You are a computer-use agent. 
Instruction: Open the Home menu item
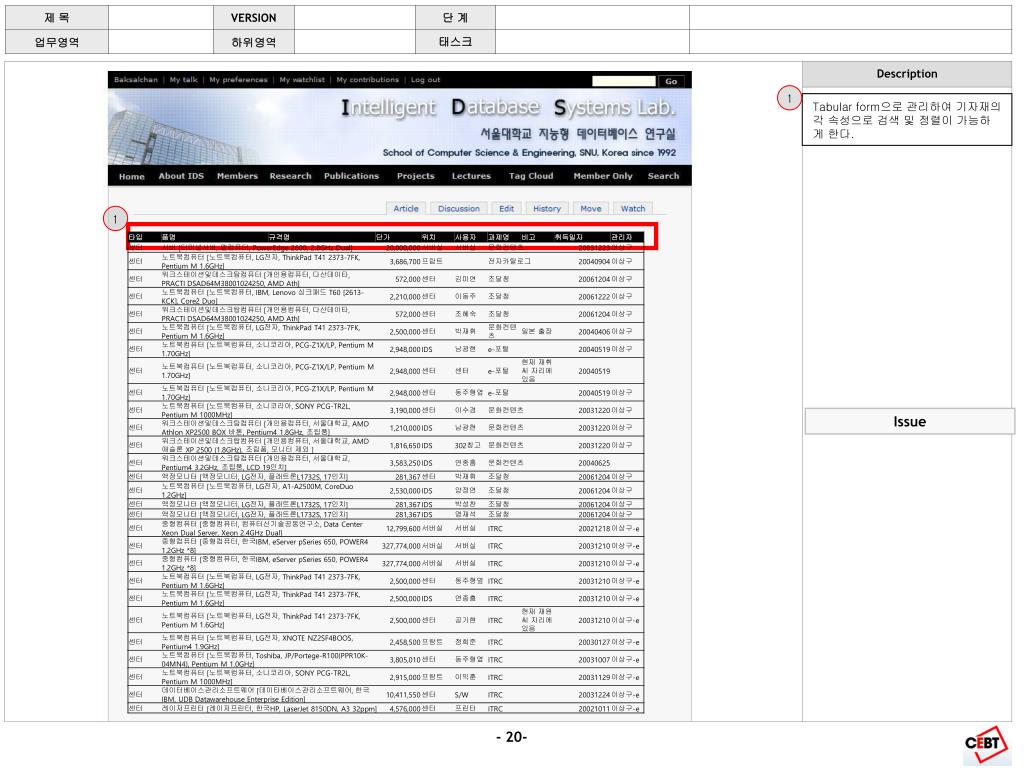pos(131,176)
